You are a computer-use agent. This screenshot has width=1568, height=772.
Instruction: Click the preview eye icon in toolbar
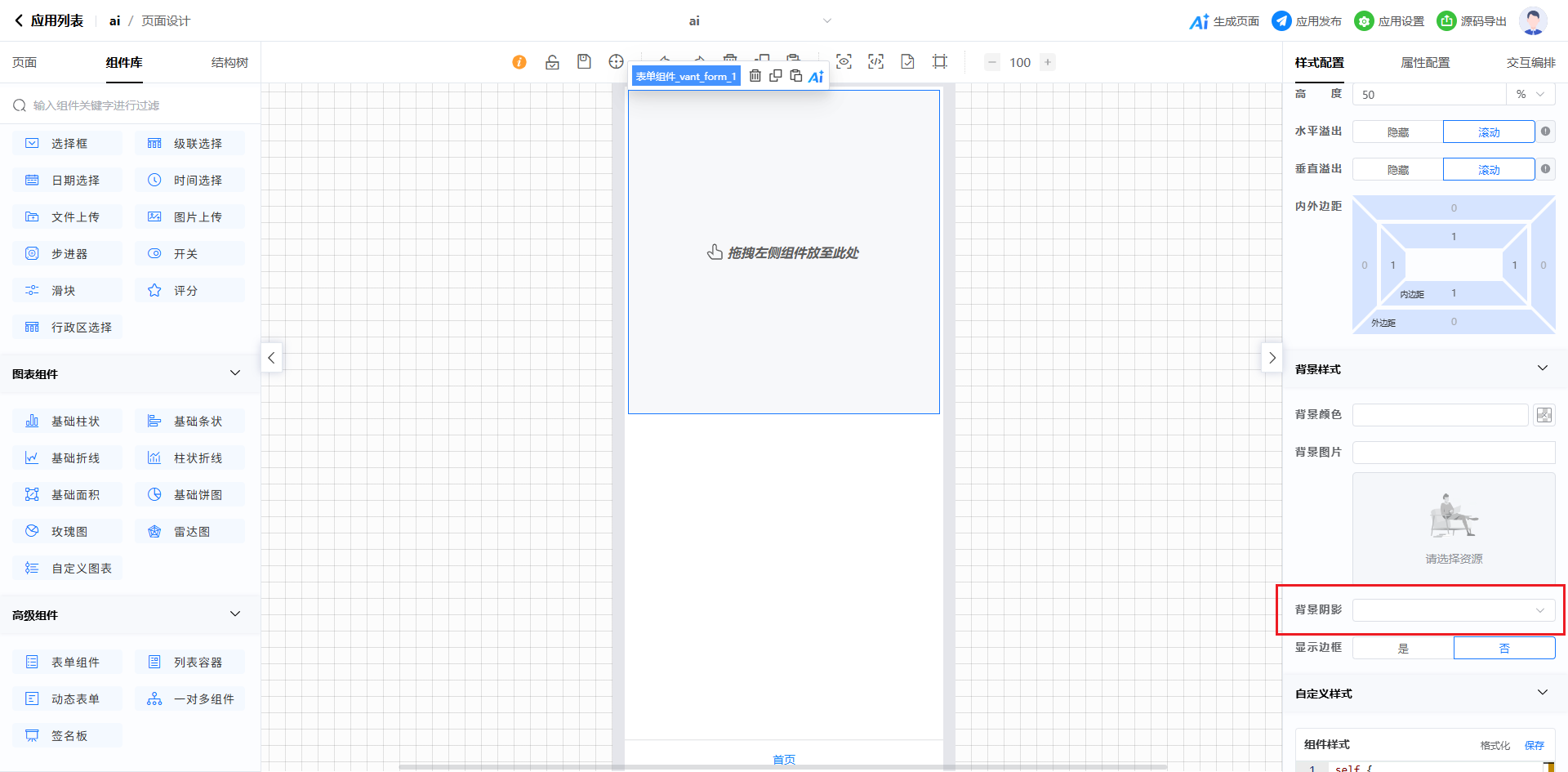pyautogui.click(x=844, y=62)
